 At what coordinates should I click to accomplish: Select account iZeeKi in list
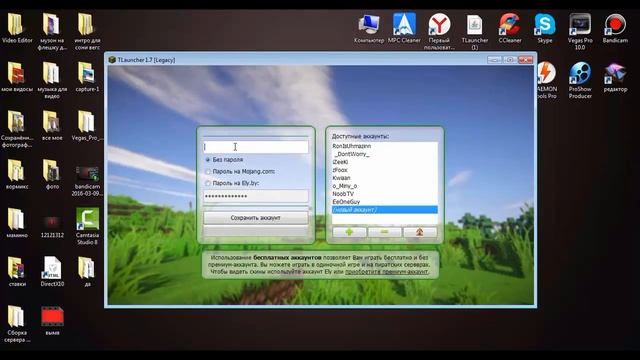[x=384, y=162]
